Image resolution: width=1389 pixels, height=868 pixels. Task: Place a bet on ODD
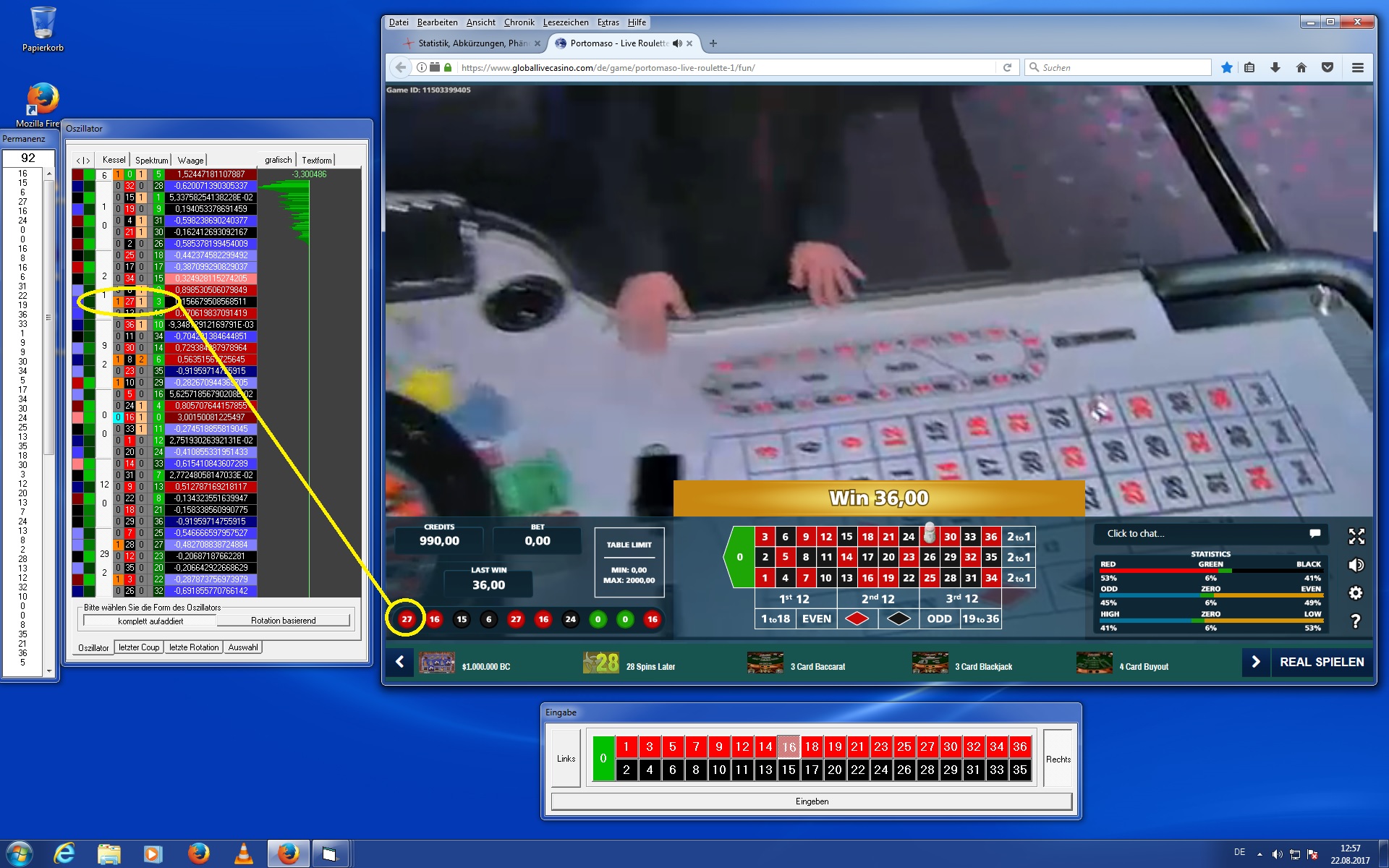point(940,618)
